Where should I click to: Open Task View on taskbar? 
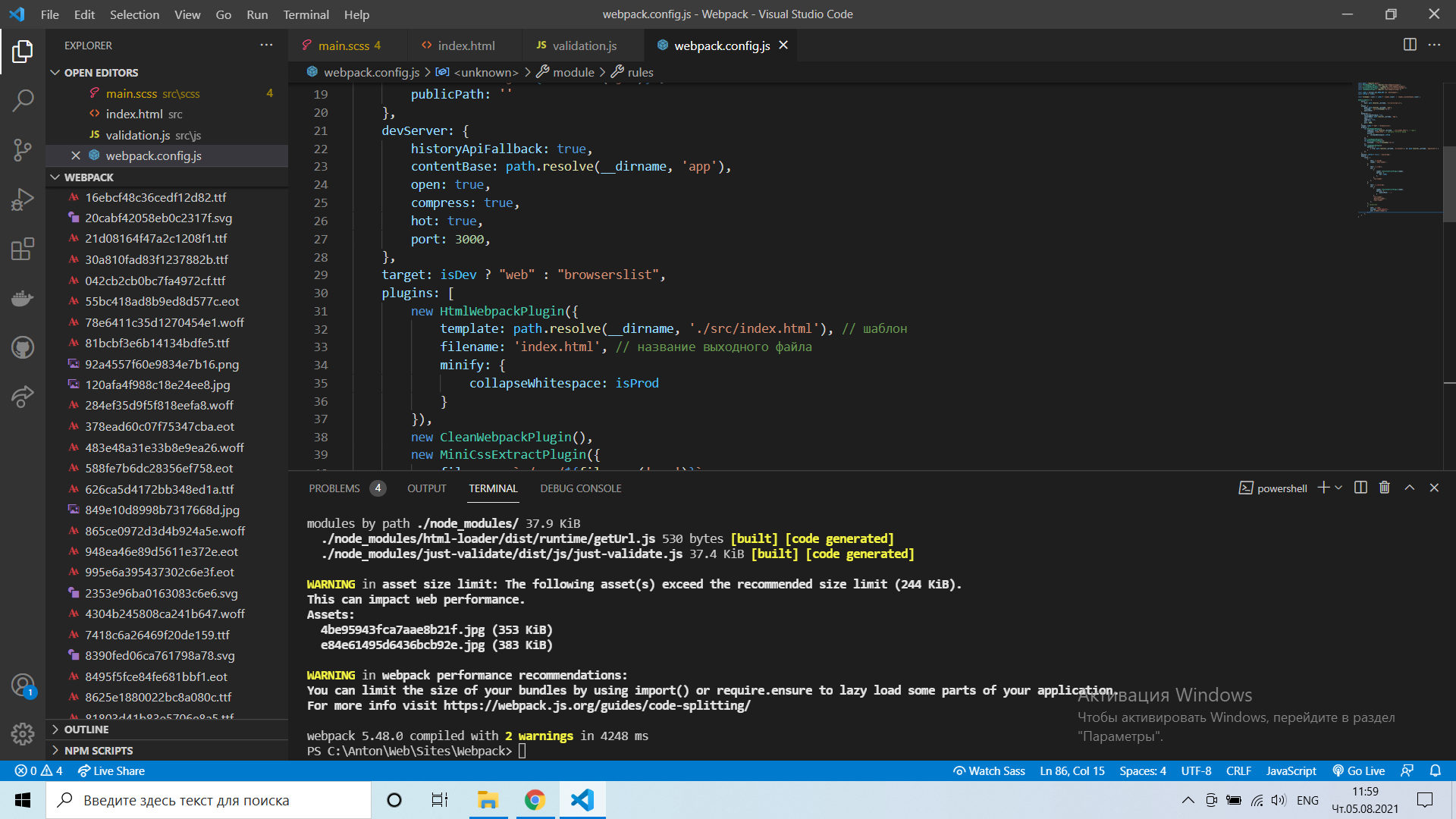point(440,800)
